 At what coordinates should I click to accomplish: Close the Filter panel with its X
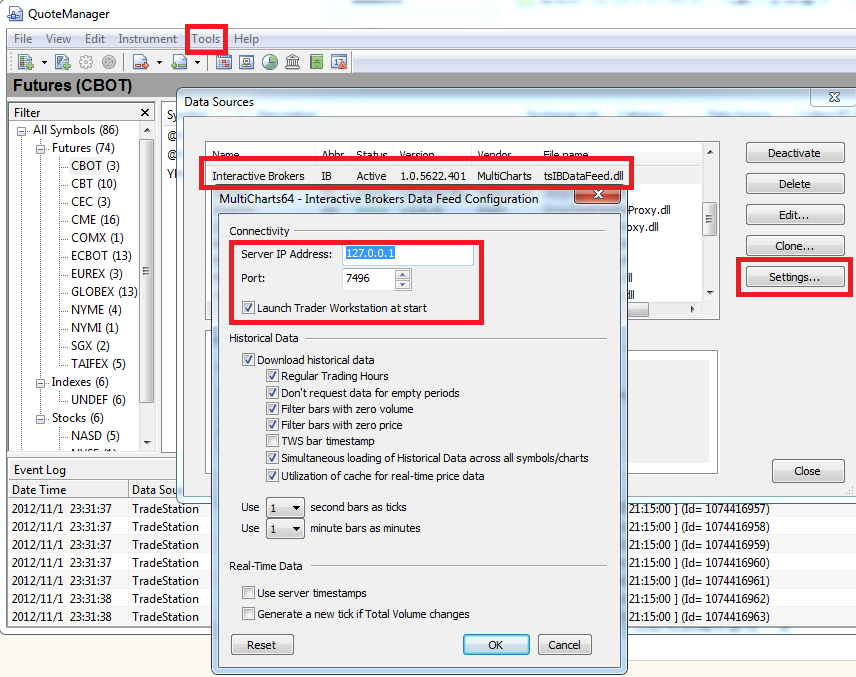pos(145,112)
